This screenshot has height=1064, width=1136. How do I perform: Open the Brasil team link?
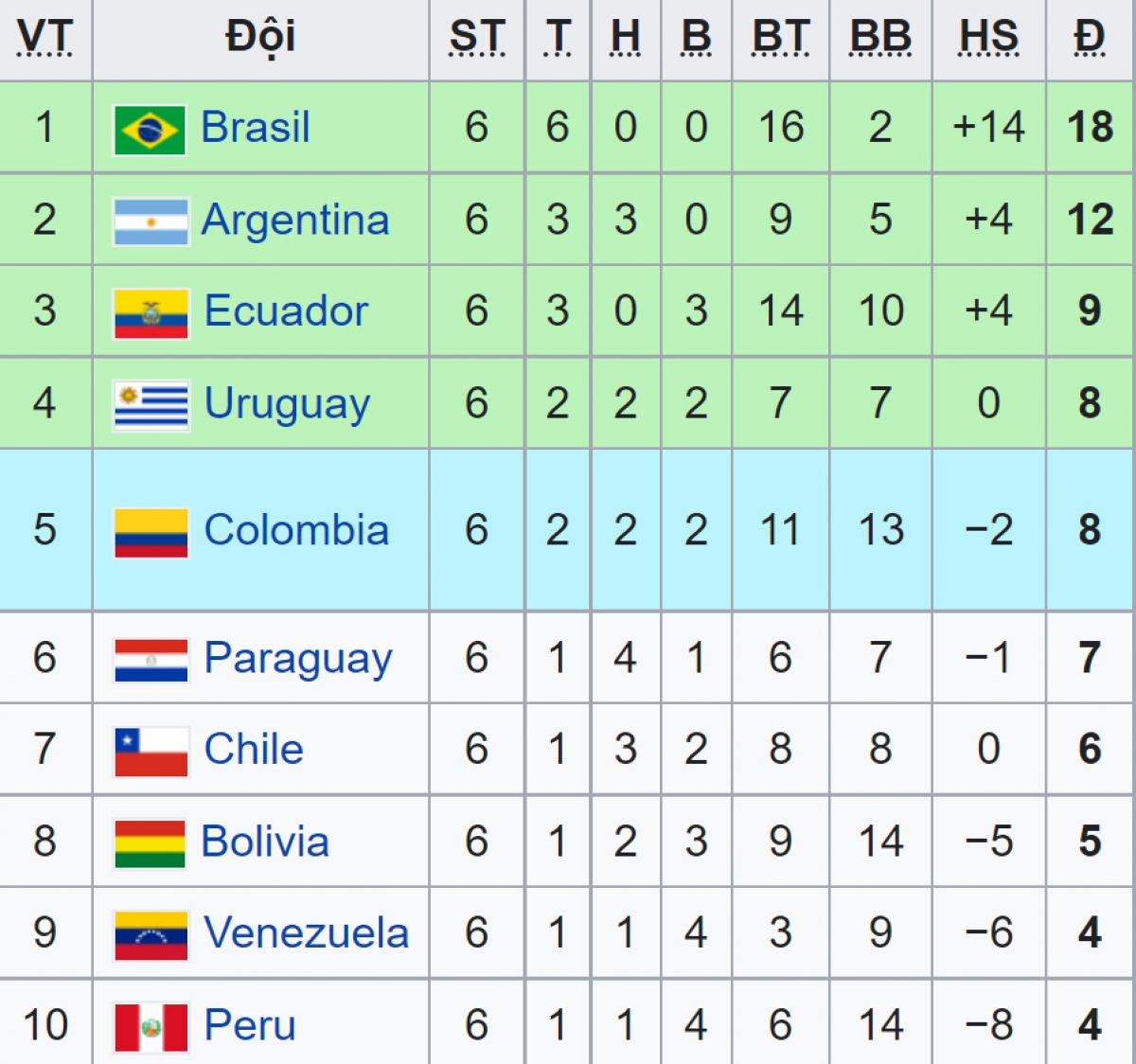tap(256, 128)
